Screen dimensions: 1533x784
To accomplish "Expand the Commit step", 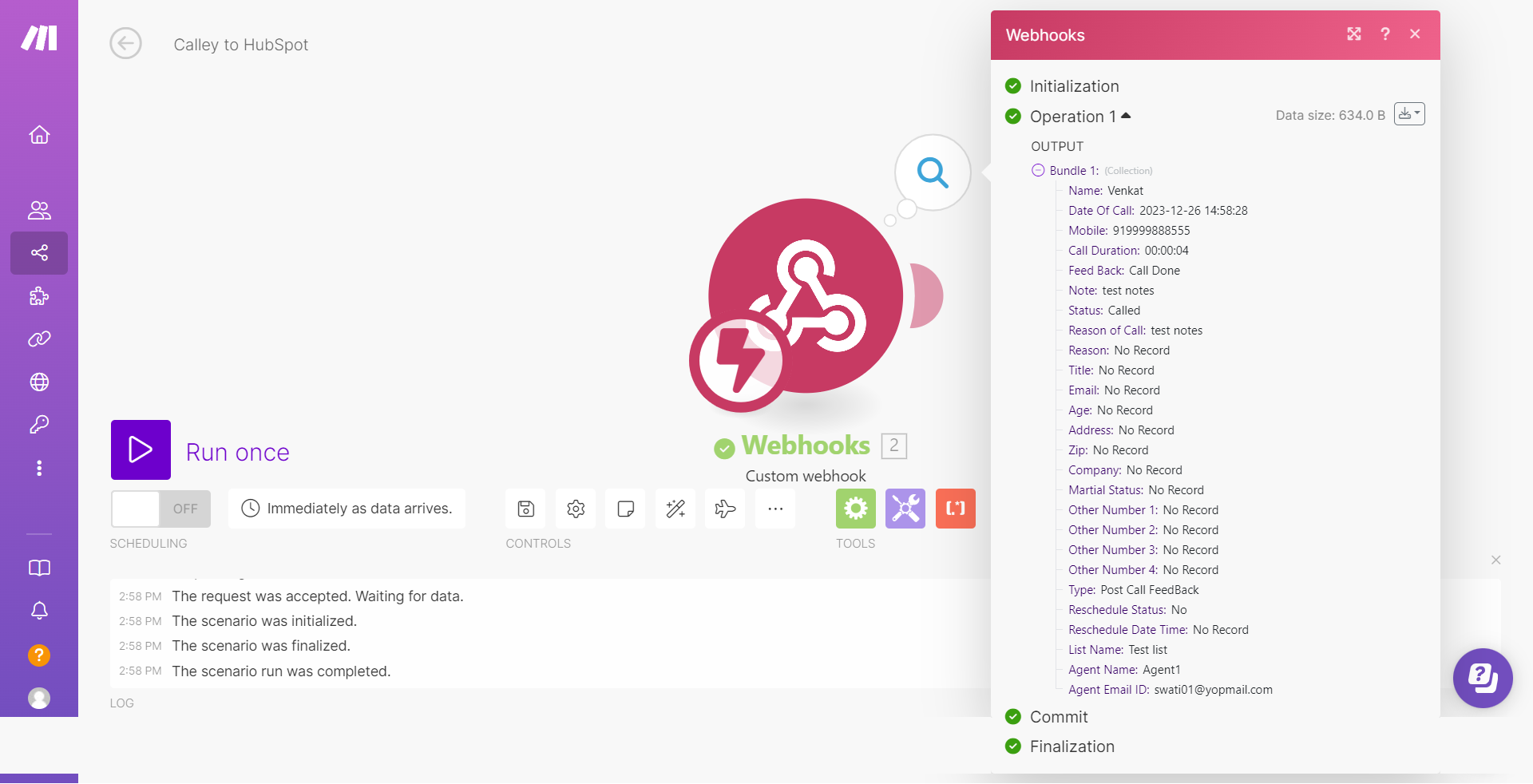I will click(1059, 717).
